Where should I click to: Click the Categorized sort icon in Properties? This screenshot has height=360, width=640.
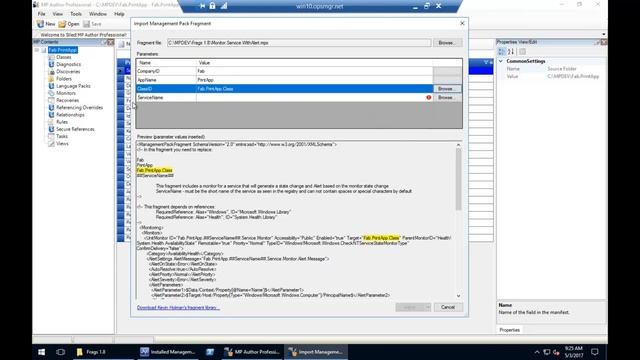click(x=502, y=51)
